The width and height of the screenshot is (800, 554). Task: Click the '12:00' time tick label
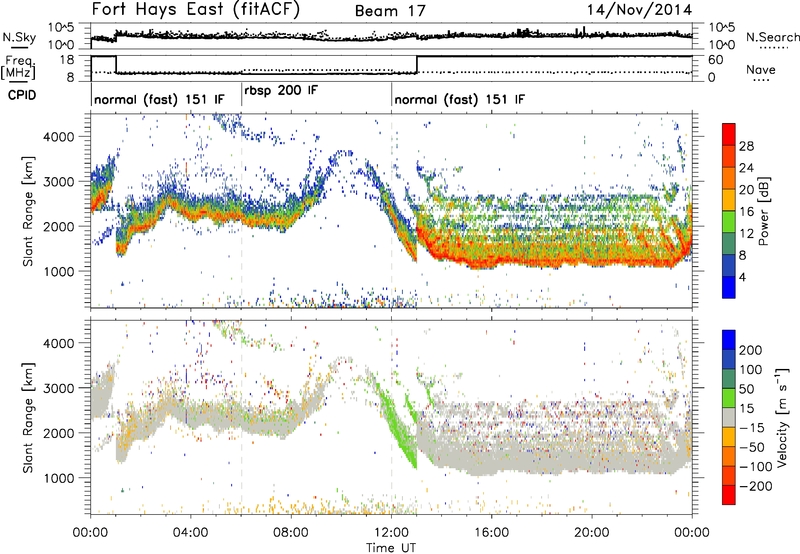[x=391, y=533]
